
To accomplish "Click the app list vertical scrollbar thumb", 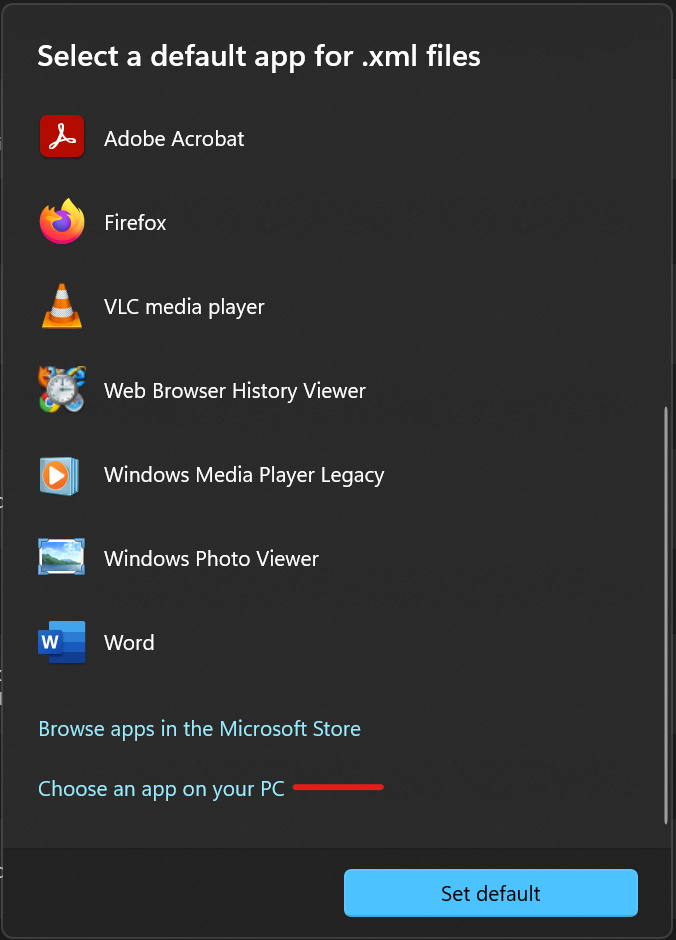I will [665, 615].
